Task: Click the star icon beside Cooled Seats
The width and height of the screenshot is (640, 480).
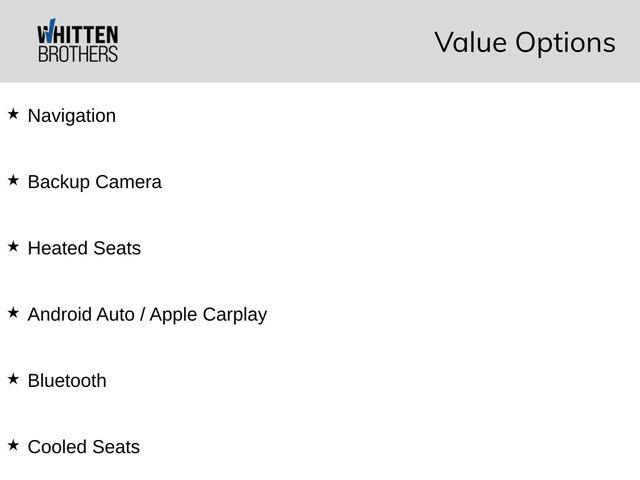Action: 13,445
